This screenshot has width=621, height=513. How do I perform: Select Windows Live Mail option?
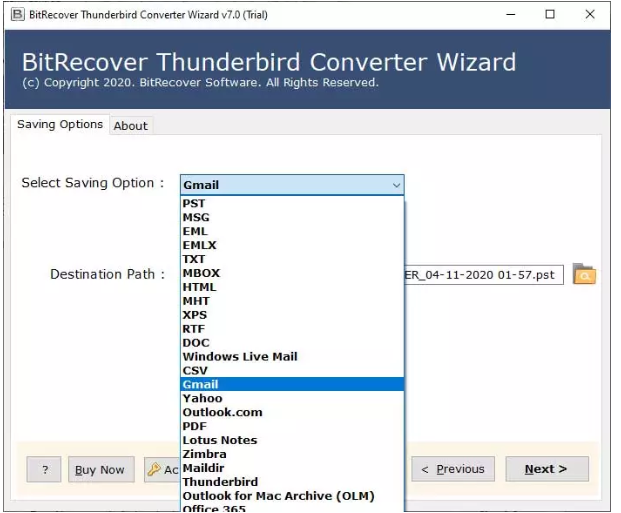(x=292, y=356)
